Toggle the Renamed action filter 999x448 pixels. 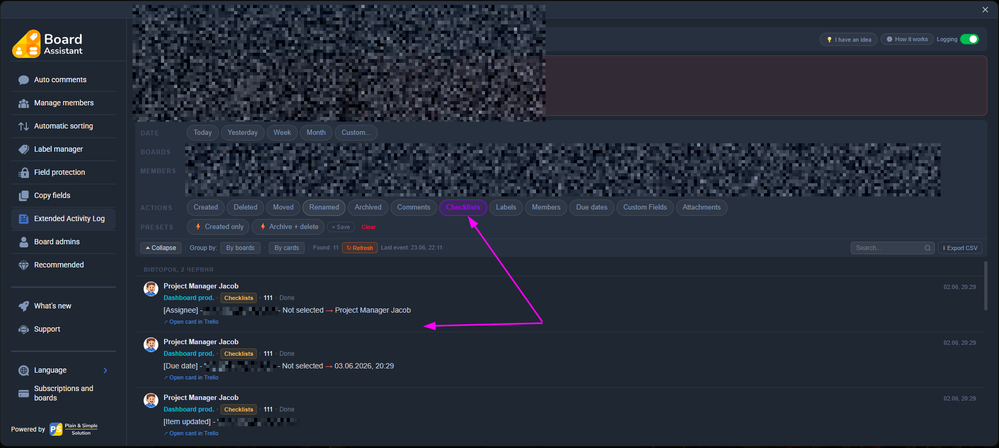click(x=324, y=207)
